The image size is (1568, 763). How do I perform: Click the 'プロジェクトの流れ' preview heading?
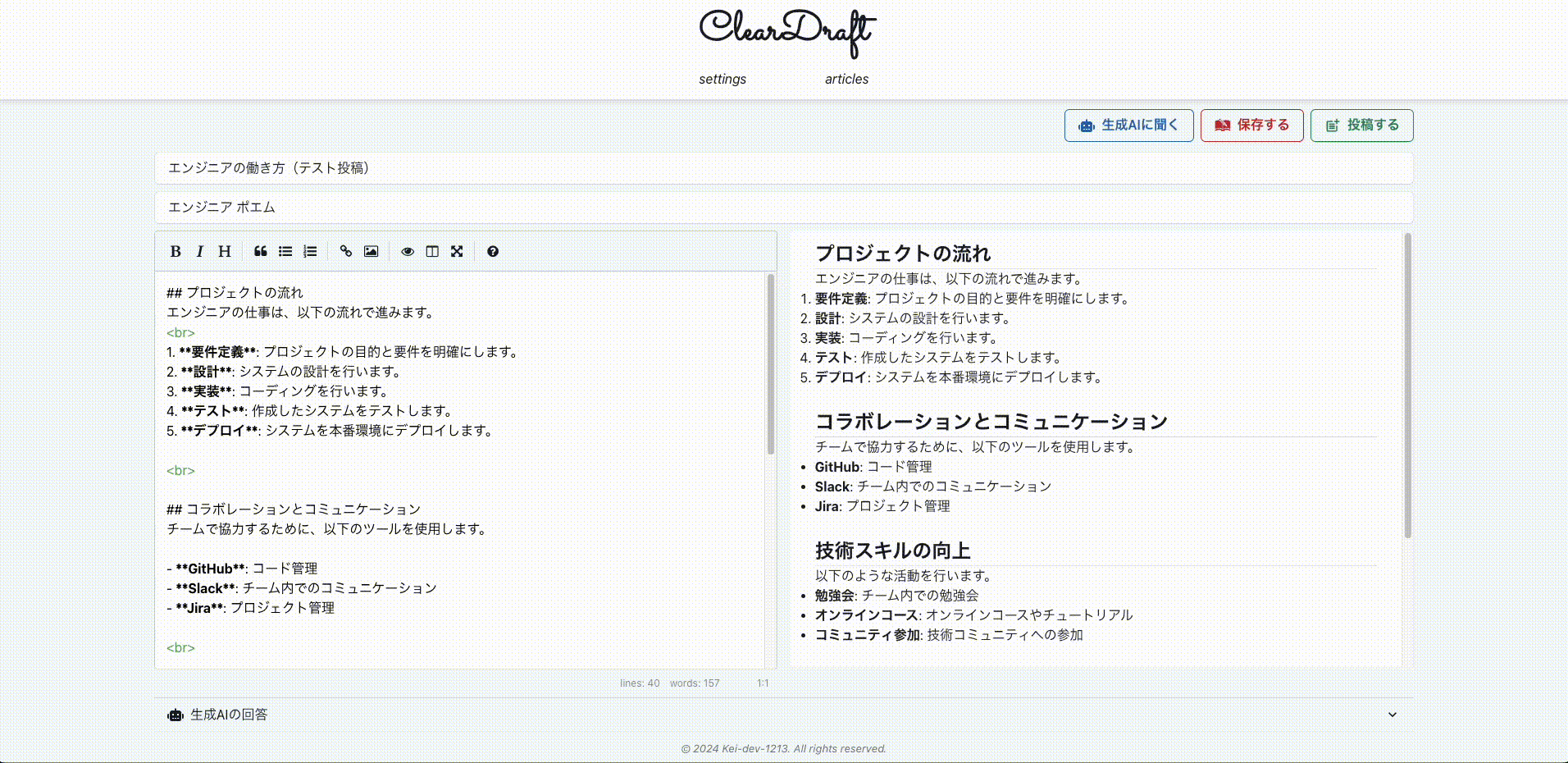click(x=903, y=254)
